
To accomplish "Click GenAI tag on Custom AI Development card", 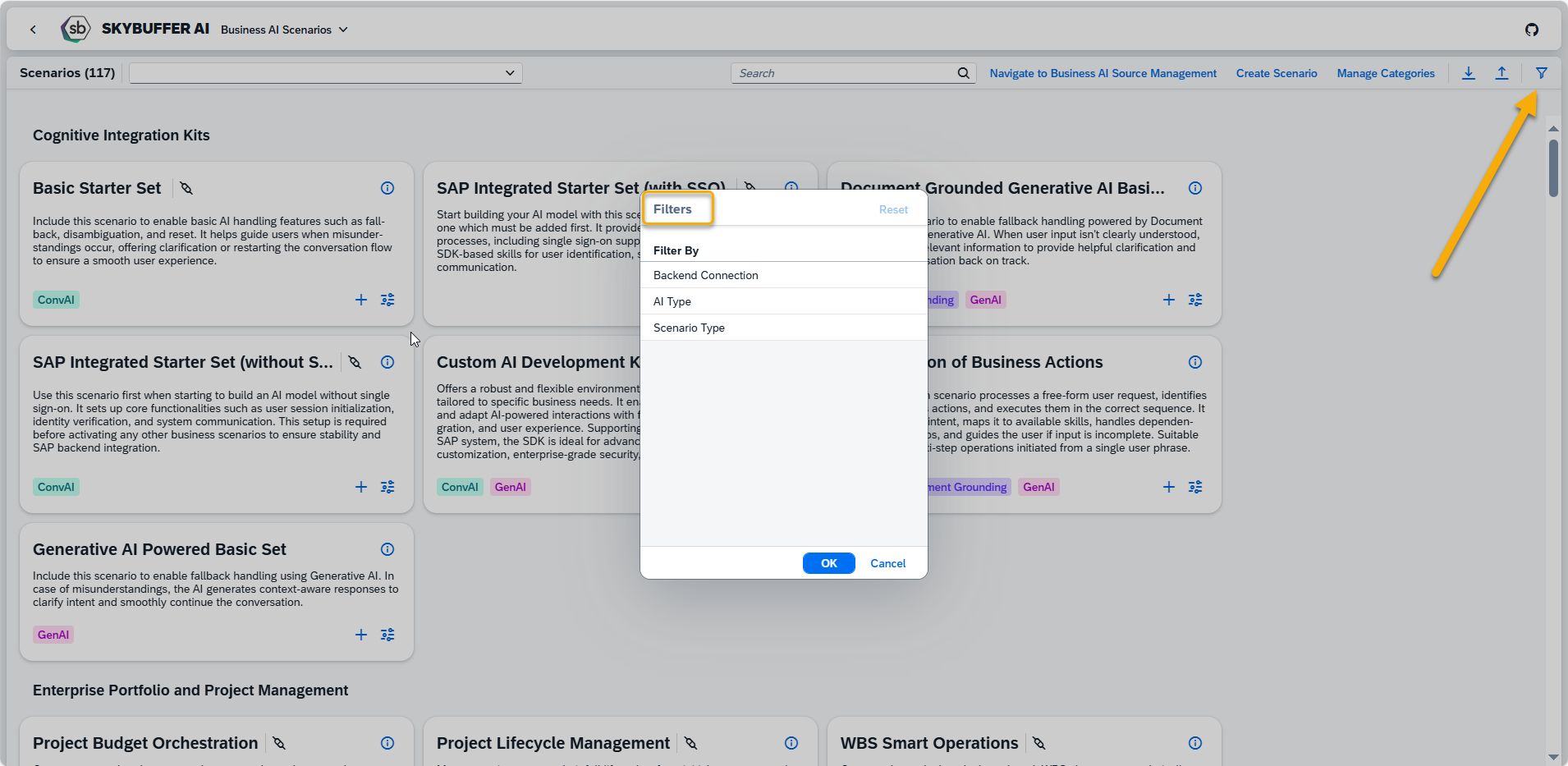I will [x=511, y=487].
